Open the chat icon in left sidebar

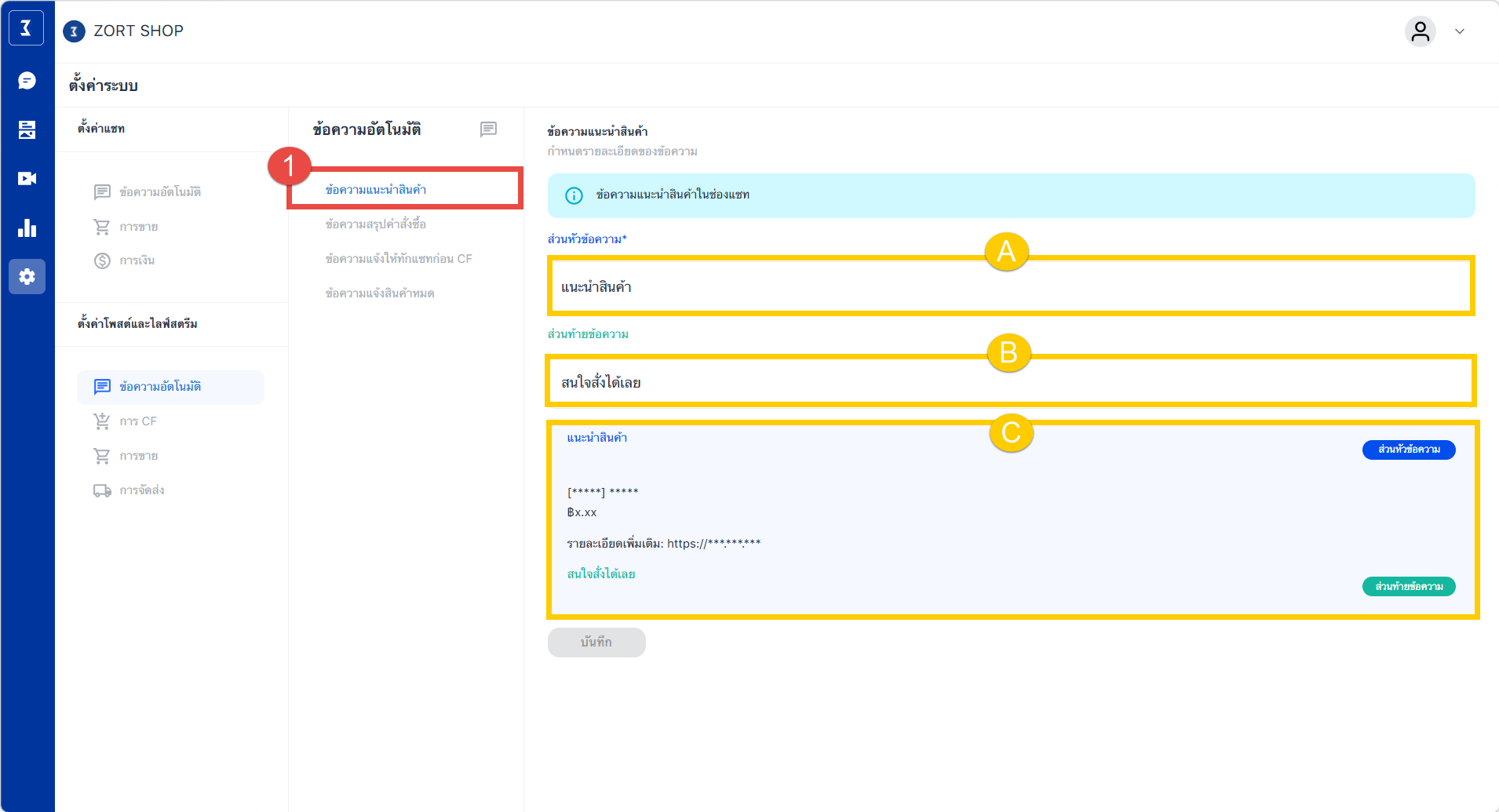27,81
